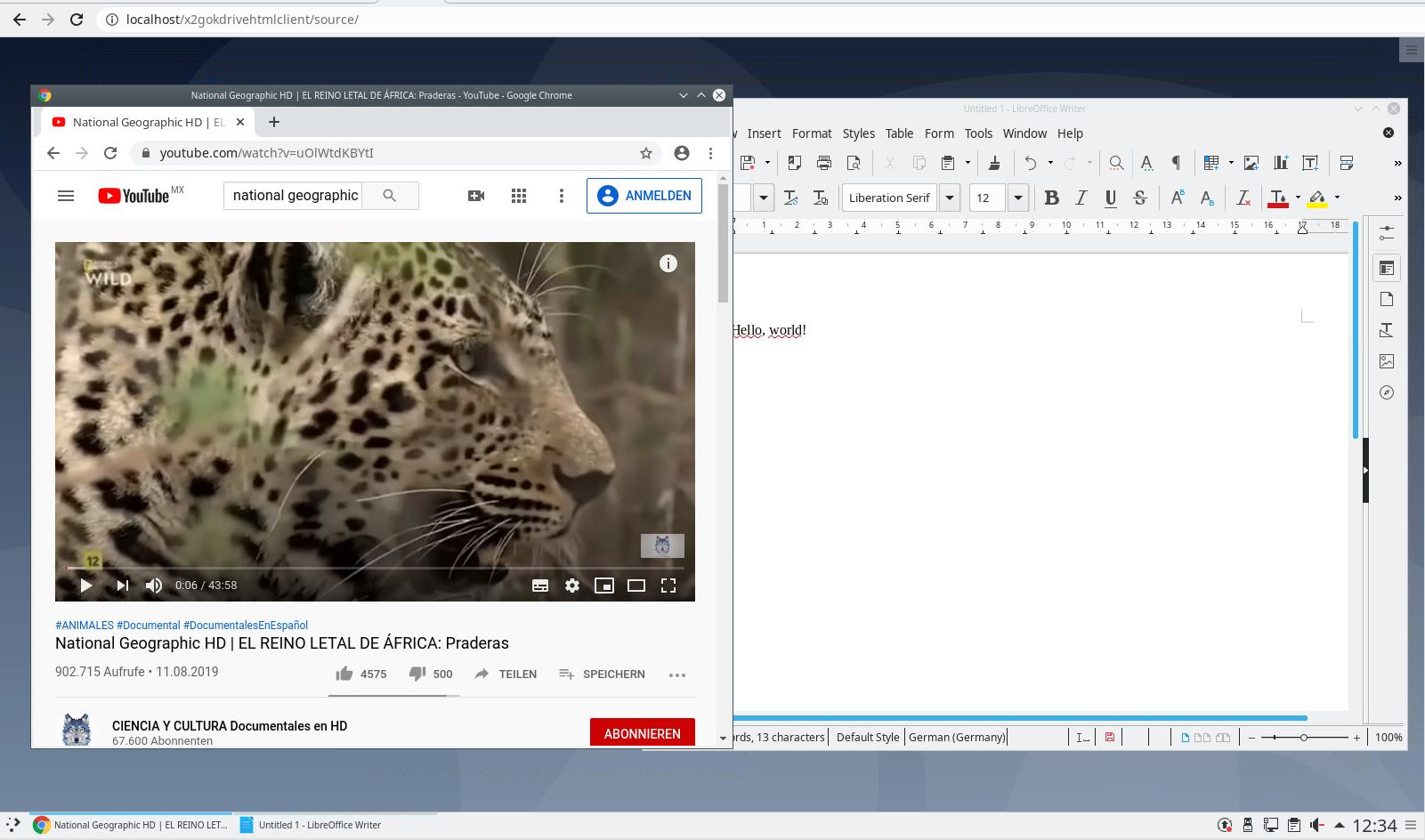Open highlighting color dropdown arrow

pos(1337,198)
